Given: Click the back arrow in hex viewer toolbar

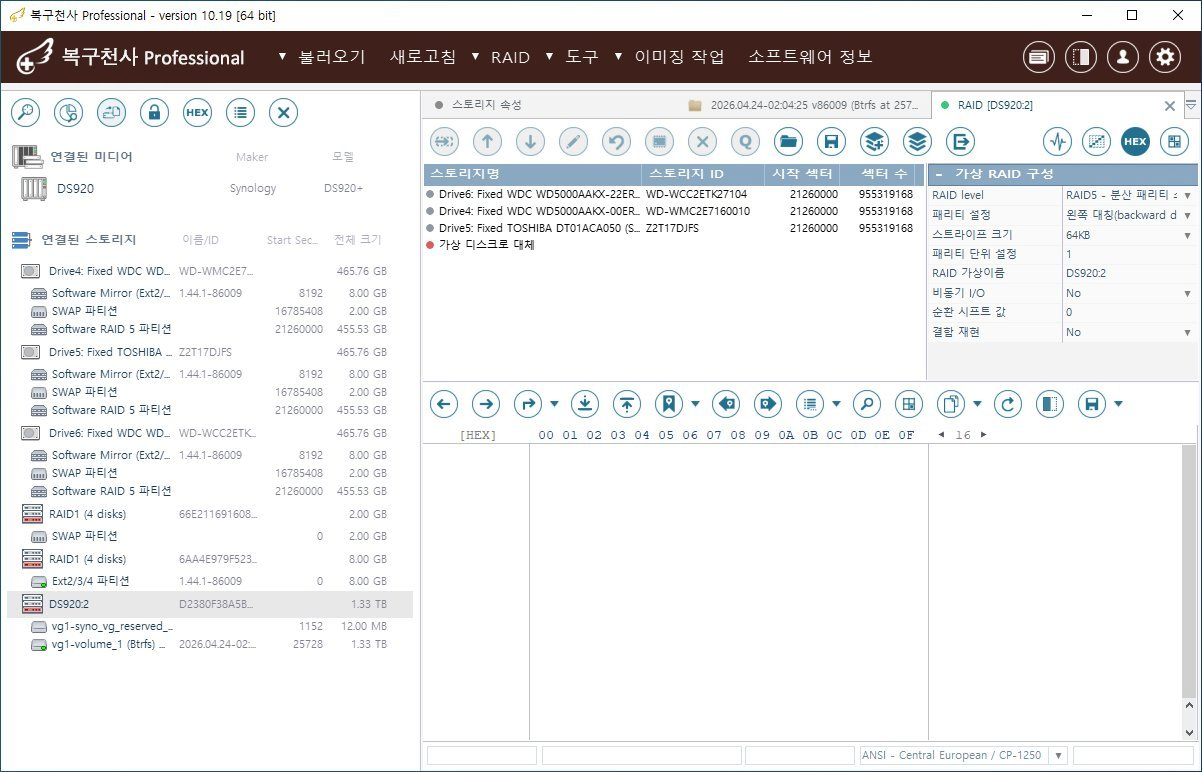Looking at the screenshot, I should pos(444,404).
